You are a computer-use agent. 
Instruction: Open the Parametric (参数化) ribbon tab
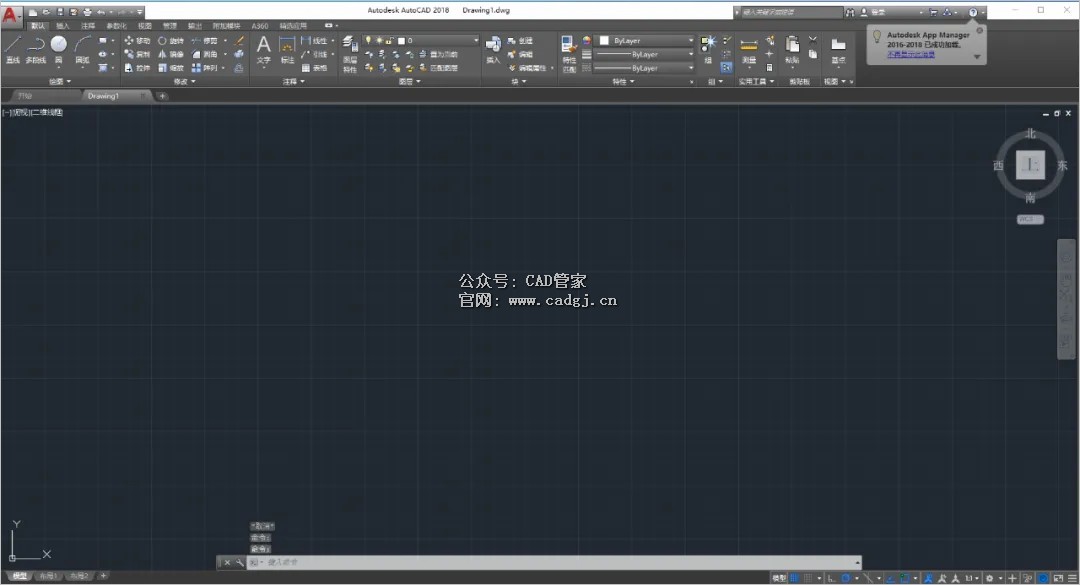point(116,26)
